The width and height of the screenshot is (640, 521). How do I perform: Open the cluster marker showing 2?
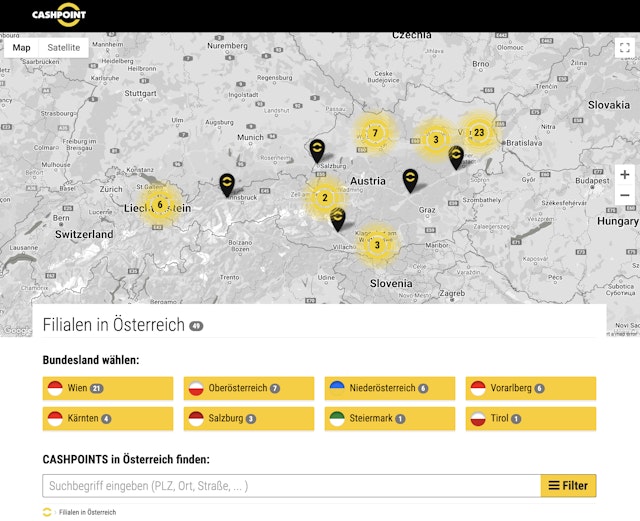(x=324, y=198)
